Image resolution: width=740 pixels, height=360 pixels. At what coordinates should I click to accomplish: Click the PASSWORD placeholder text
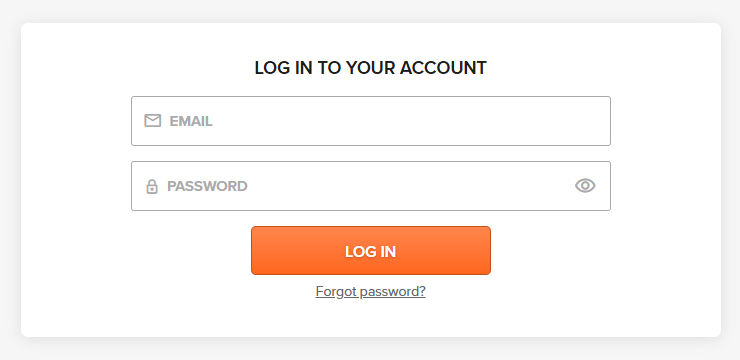(207, 186)
